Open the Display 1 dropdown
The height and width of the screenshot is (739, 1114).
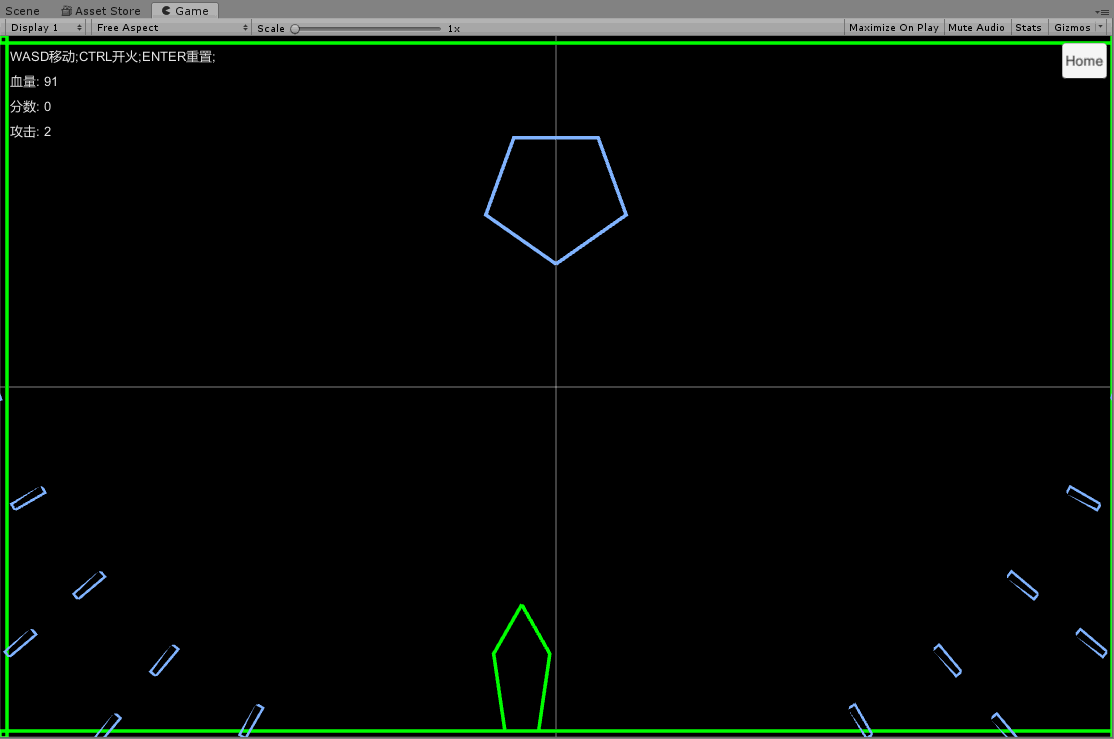(45, 28)
